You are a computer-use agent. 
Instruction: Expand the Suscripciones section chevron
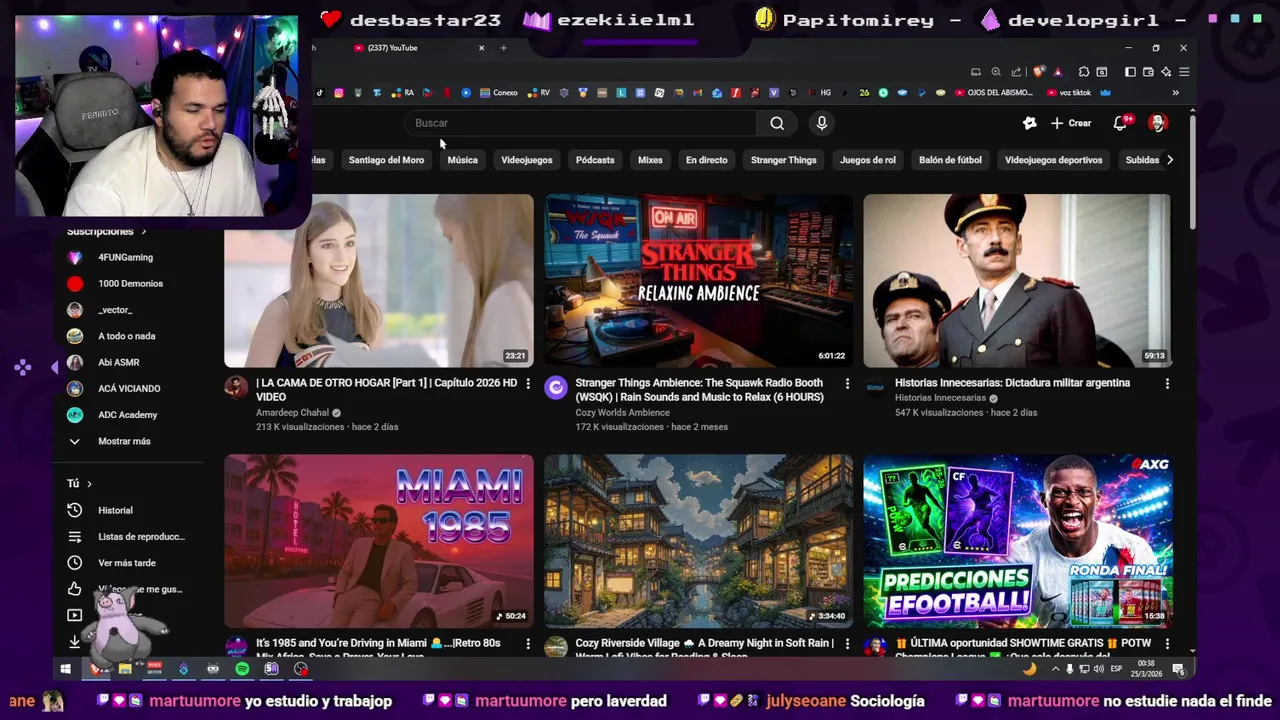pyautogui.click(x=143, y=231)
